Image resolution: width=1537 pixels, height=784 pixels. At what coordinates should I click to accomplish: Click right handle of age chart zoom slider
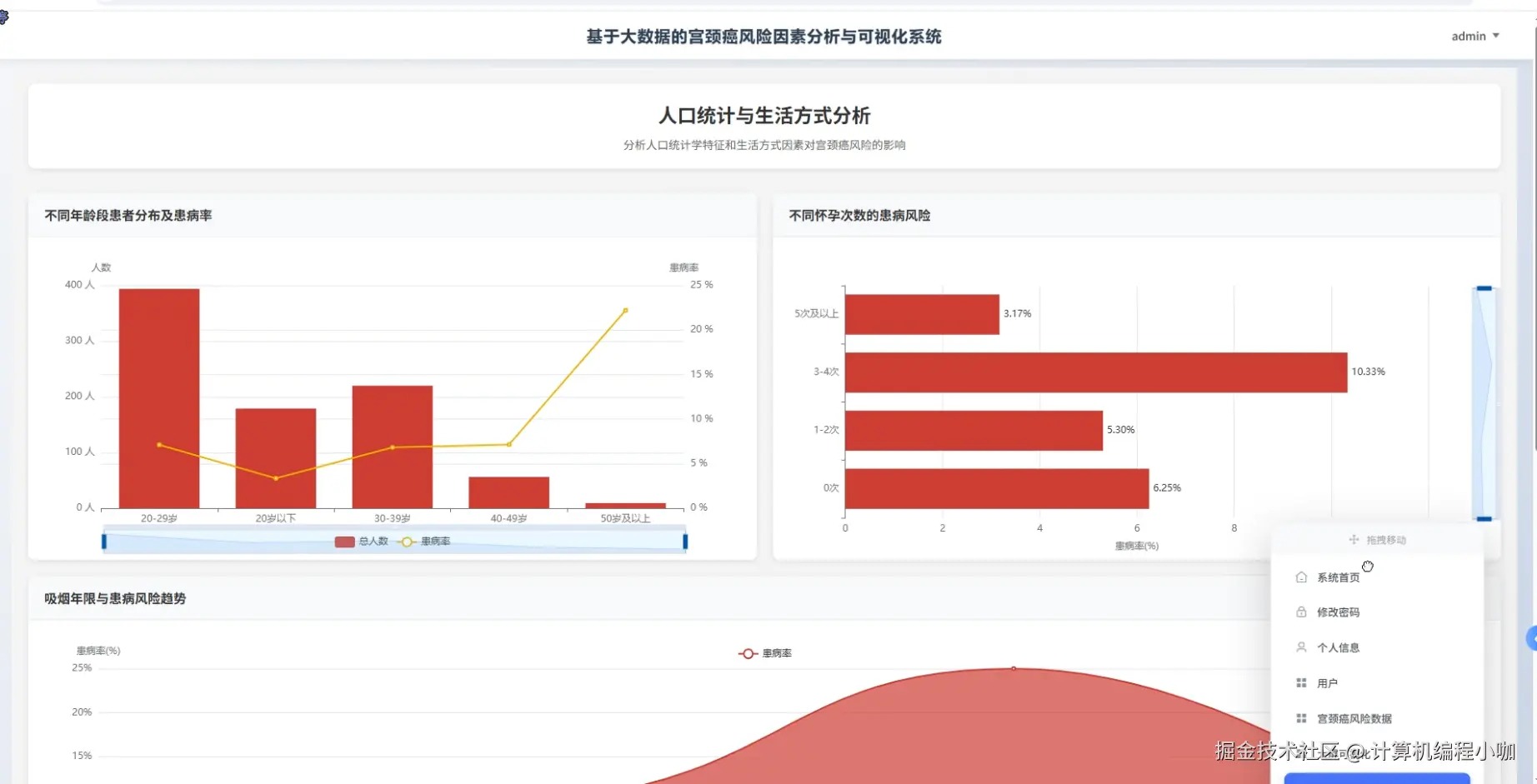[x=685, y=542]
